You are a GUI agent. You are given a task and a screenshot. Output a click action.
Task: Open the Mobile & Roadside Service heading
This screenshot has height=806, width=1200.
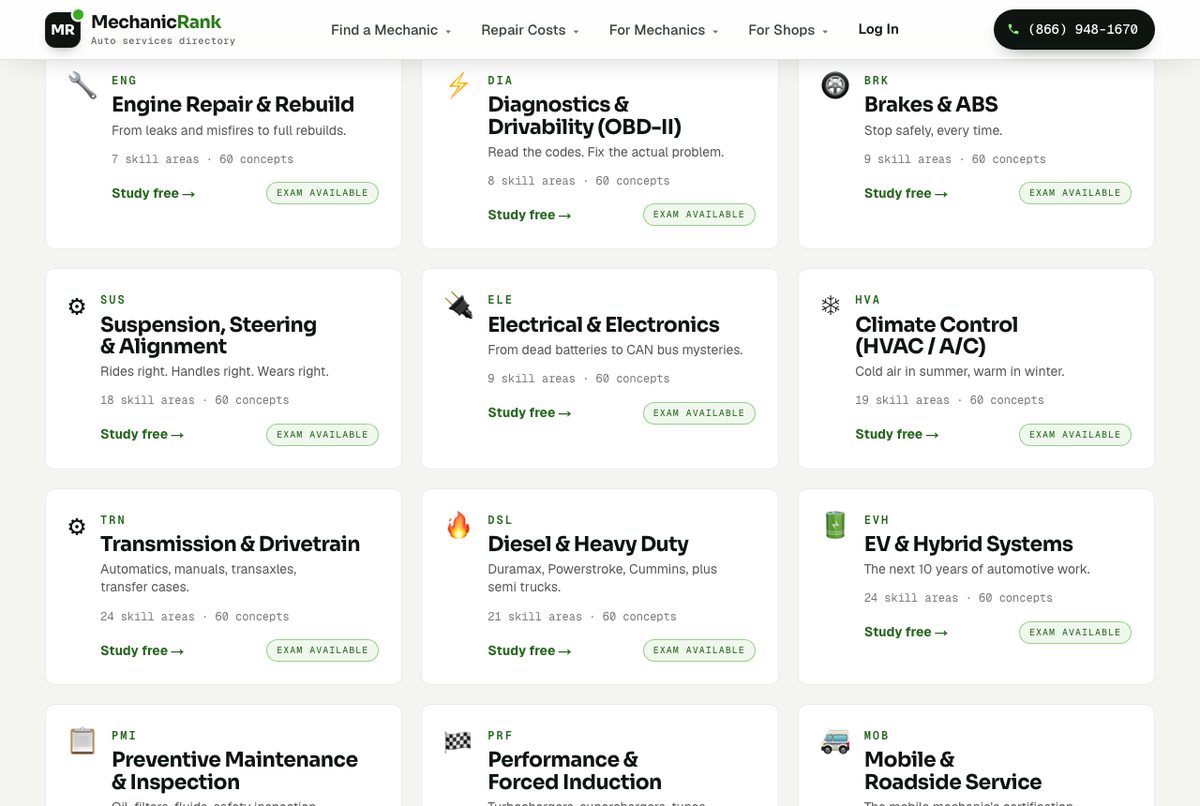953,770
